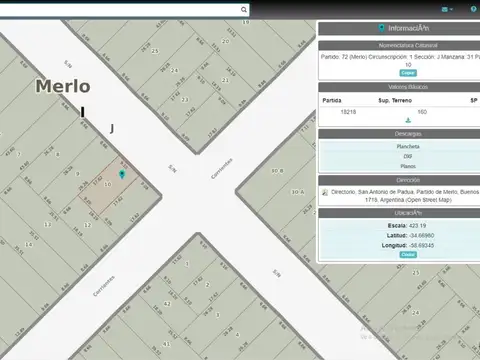Open the Plancheta download link
Viewport: 480px width, 360px height.
tap(408, 146)
